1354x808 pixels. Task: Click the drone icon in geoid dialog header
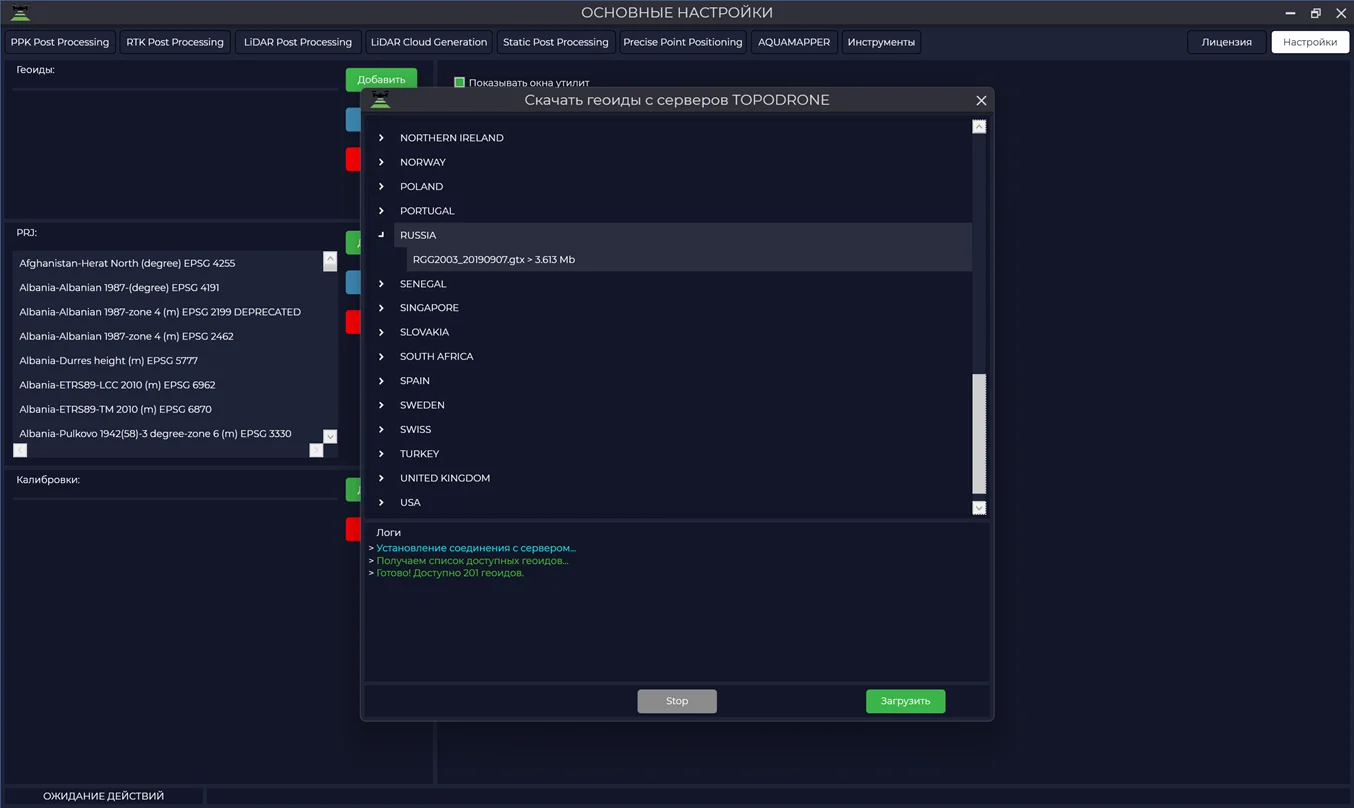[380, 100]
